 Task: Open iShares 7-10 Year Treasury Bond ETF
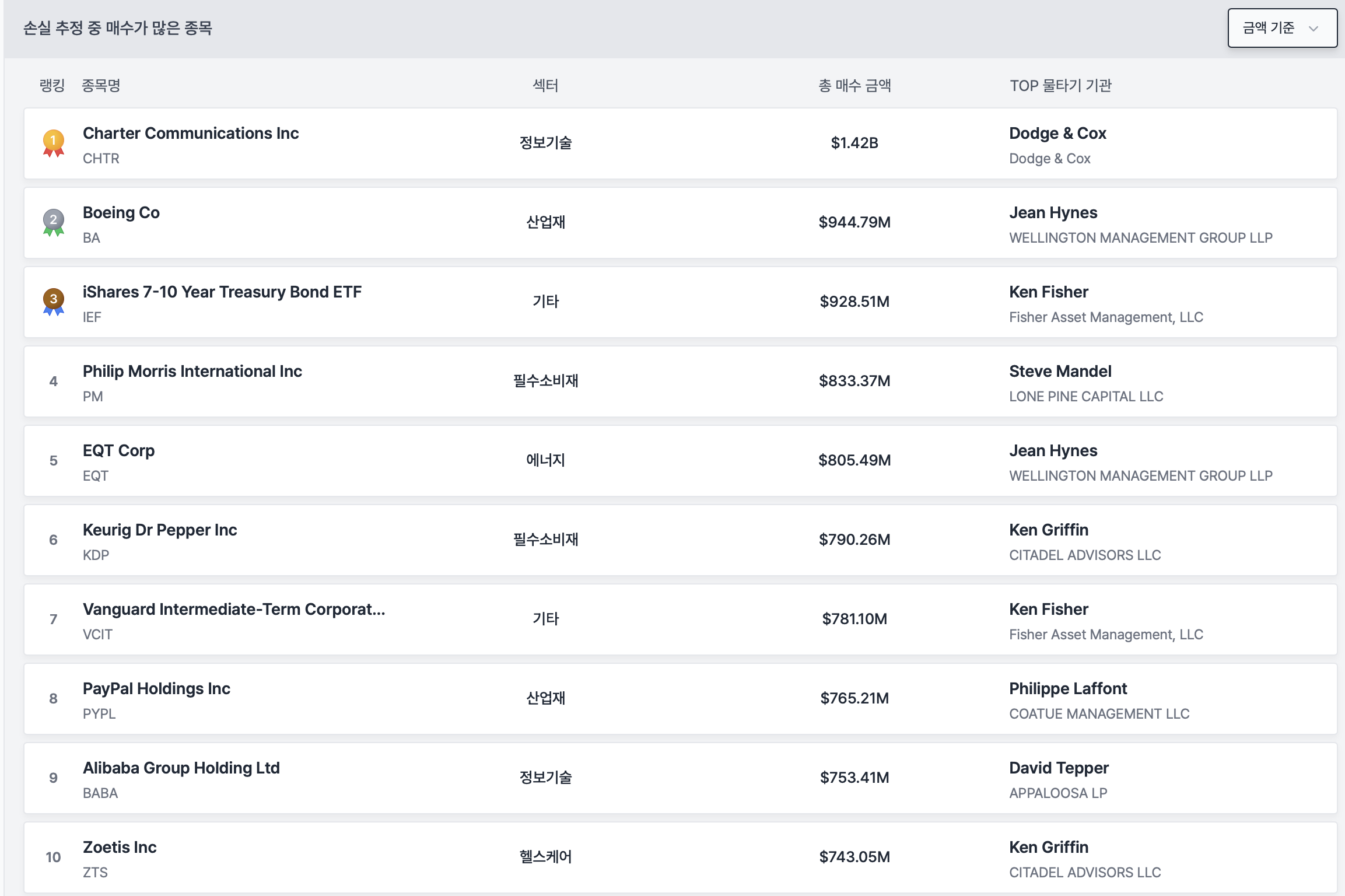[222, 292]
